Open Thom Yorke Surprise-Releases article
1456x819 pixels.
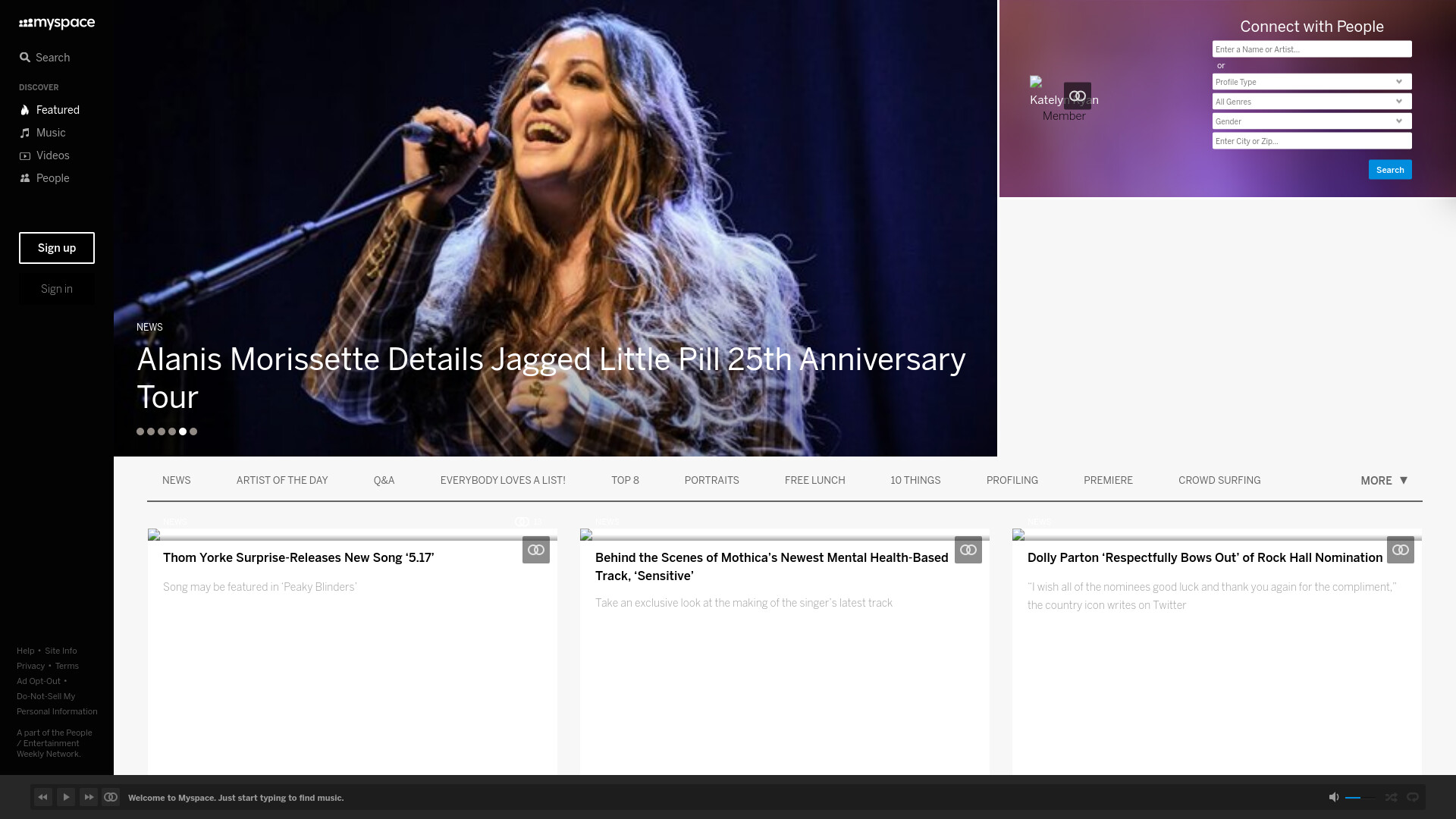click(x=299, y=558)
